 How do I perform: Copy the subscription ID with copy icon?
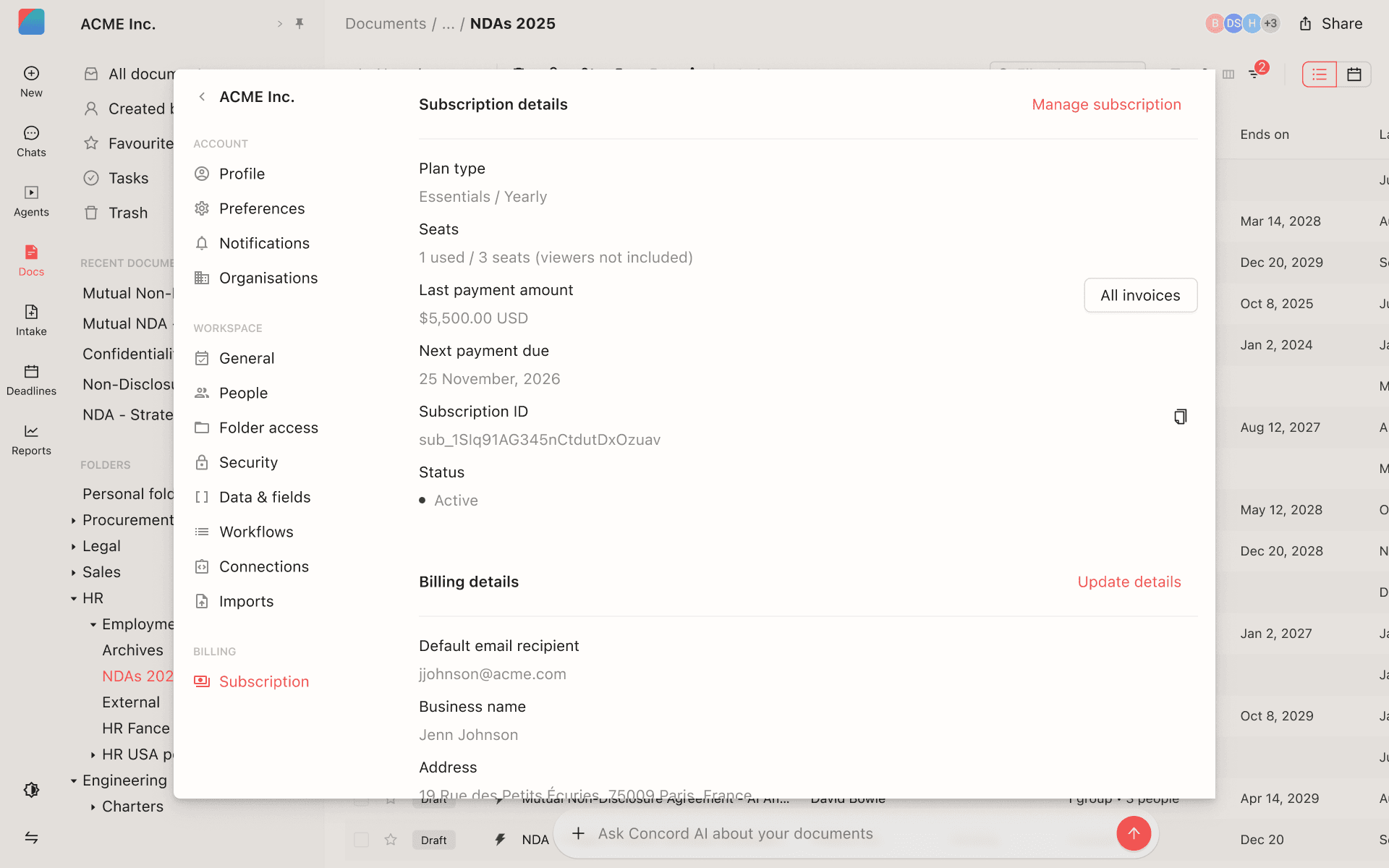point(1180,417)
